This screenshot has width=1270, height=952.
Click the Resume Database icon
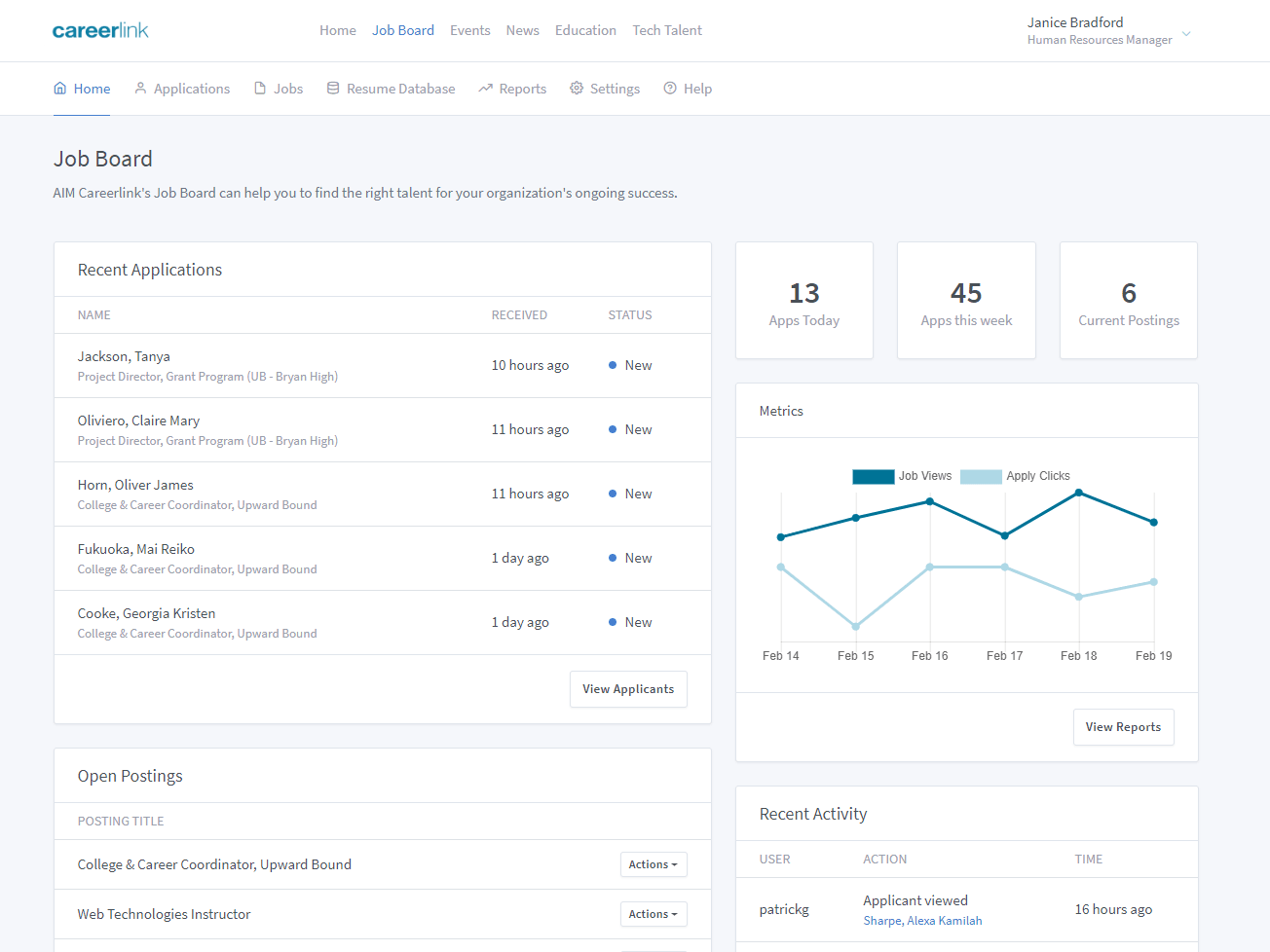coord(333,89)
